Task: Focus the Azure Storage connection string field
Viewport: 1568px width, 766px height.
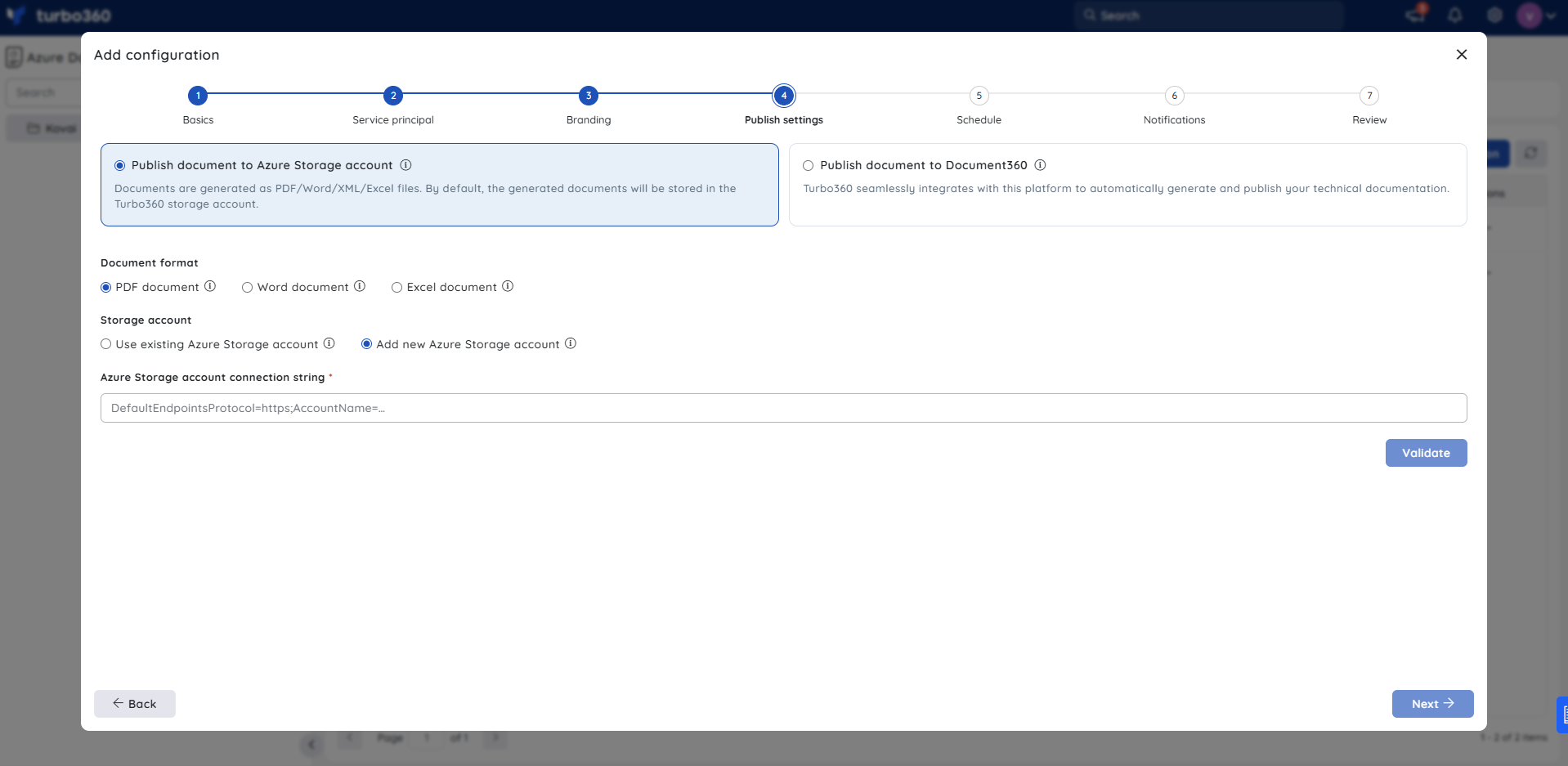Action: 784,408
